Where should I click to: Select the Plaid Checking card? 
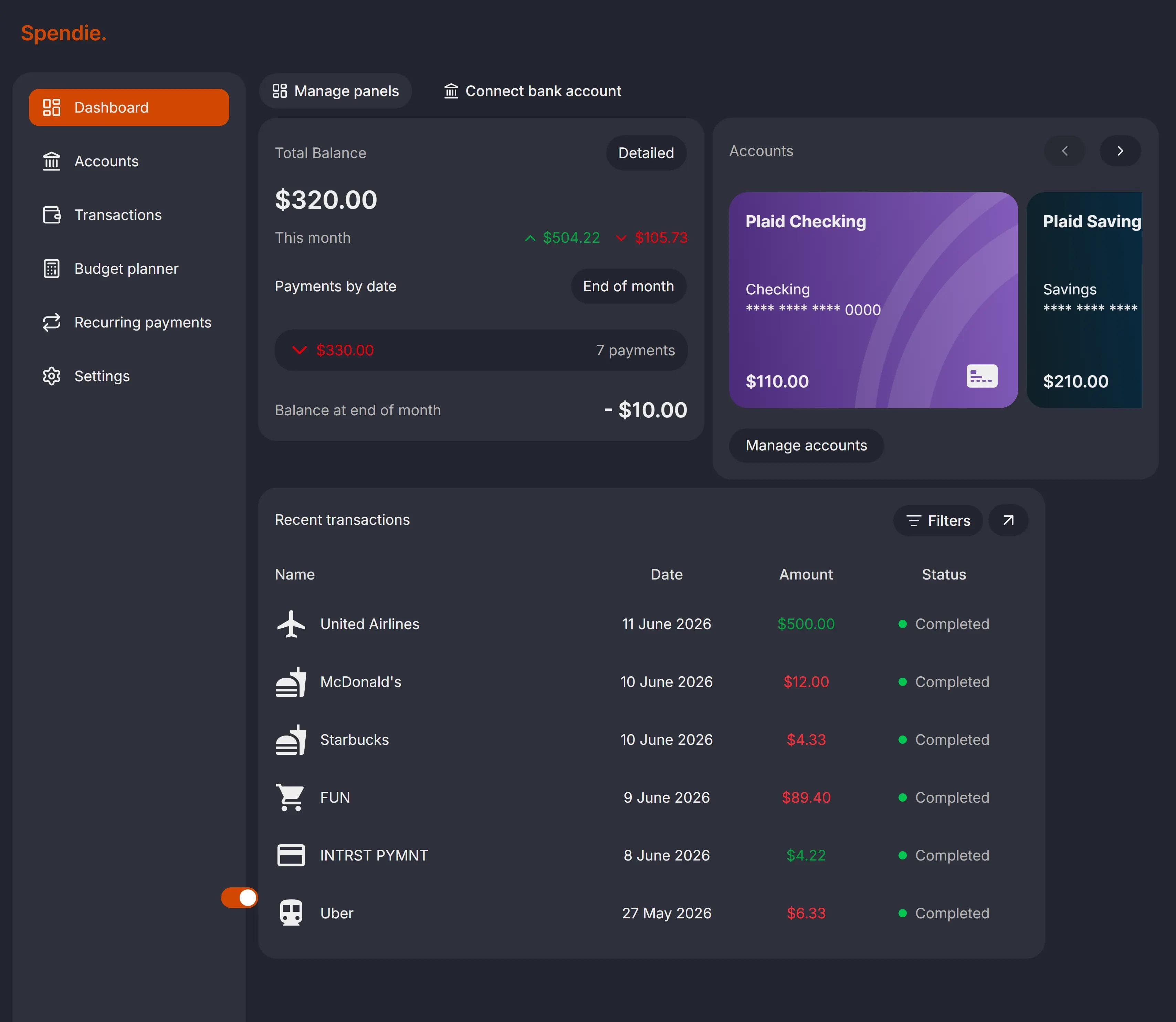pyautogui.click(x=873, y=300)
